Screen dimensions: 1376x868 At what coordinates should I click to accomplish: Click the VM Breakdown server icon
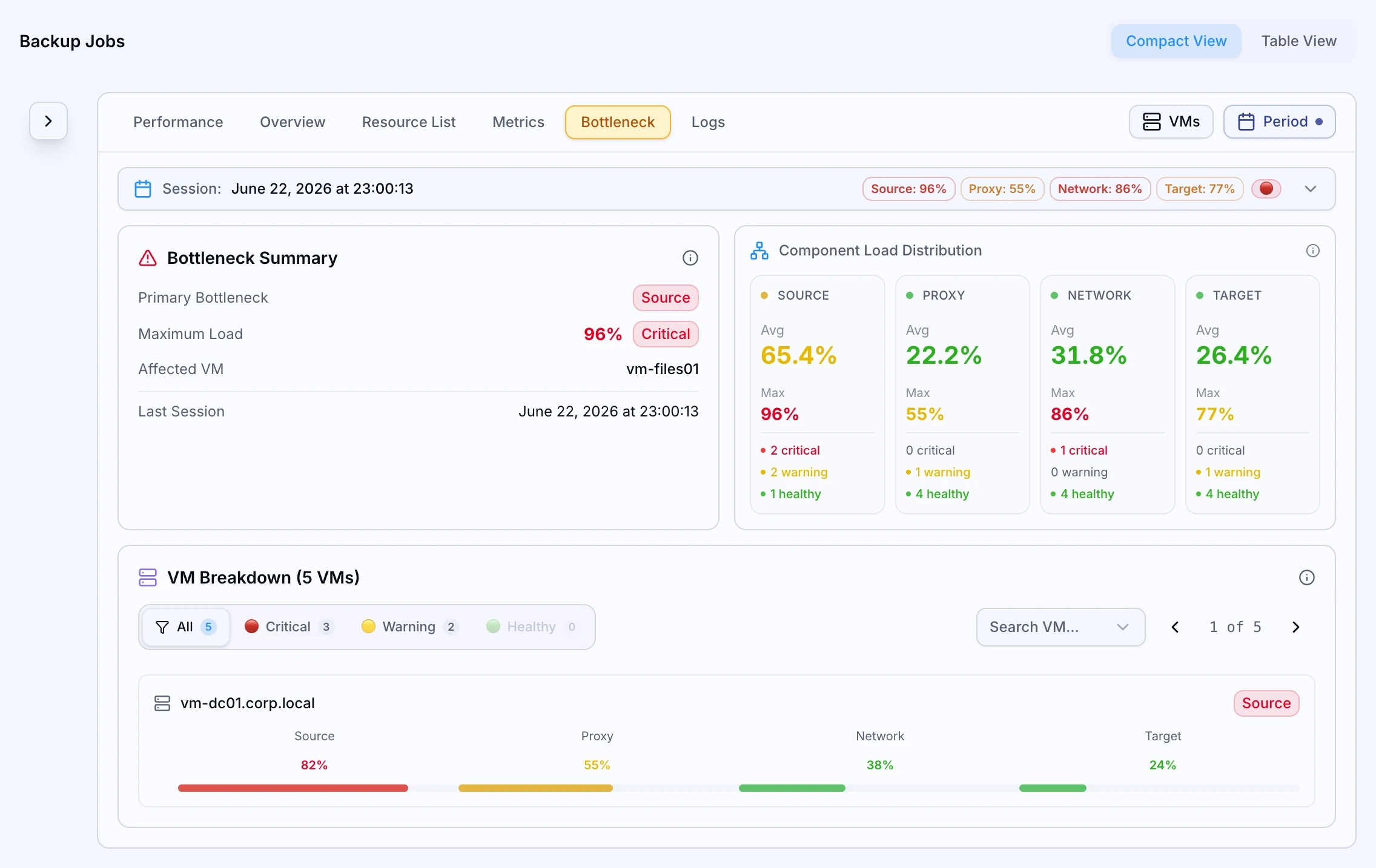point(148,577)
